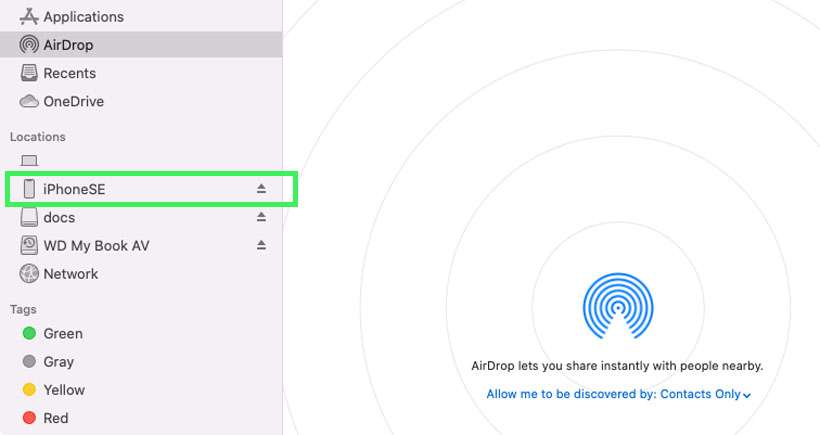This screenshot has width=820, height=435.
Task: Click the Tags section header
Action: pos(24,310)
